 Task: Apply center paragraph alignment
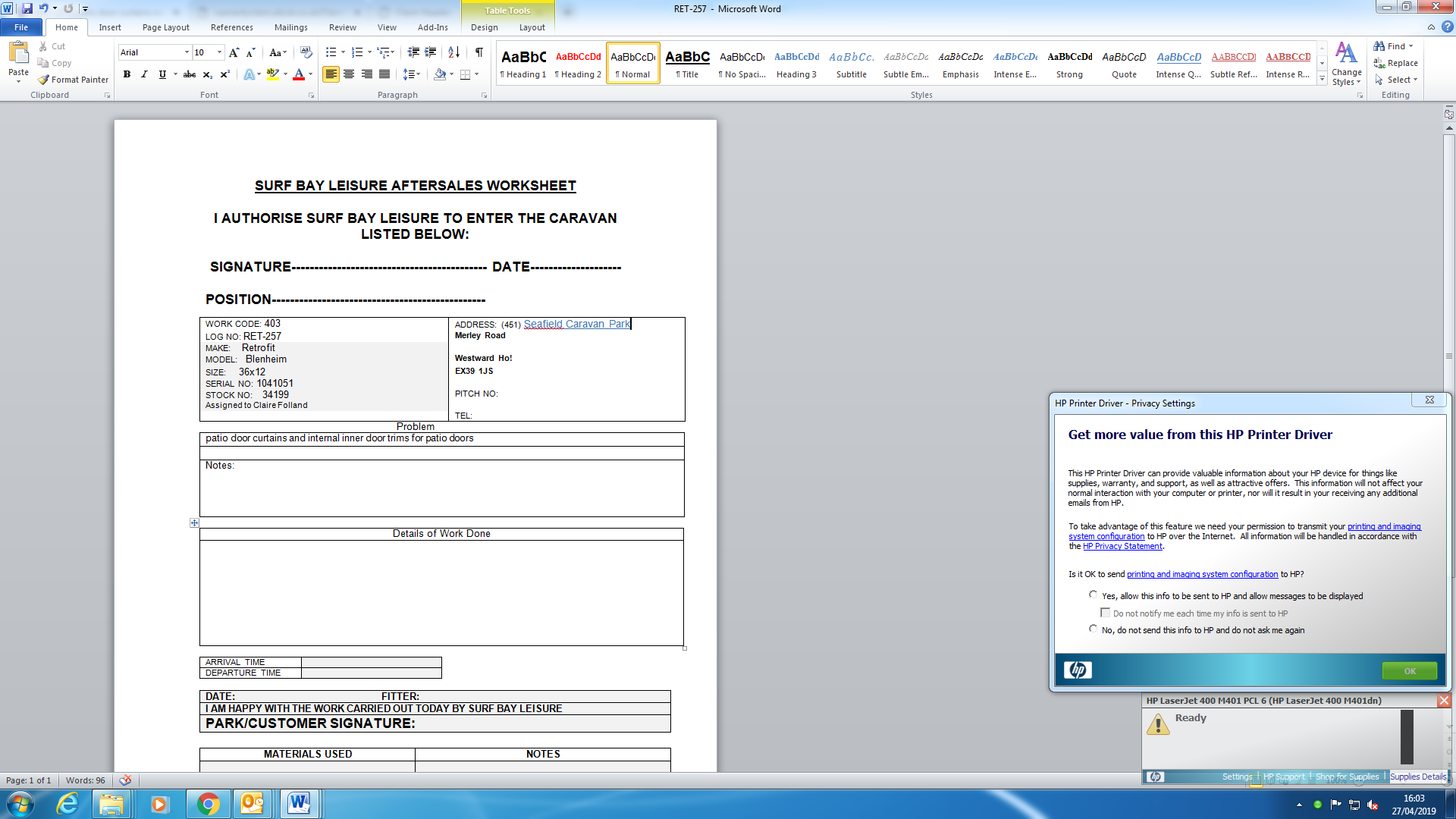coord(349,74)
